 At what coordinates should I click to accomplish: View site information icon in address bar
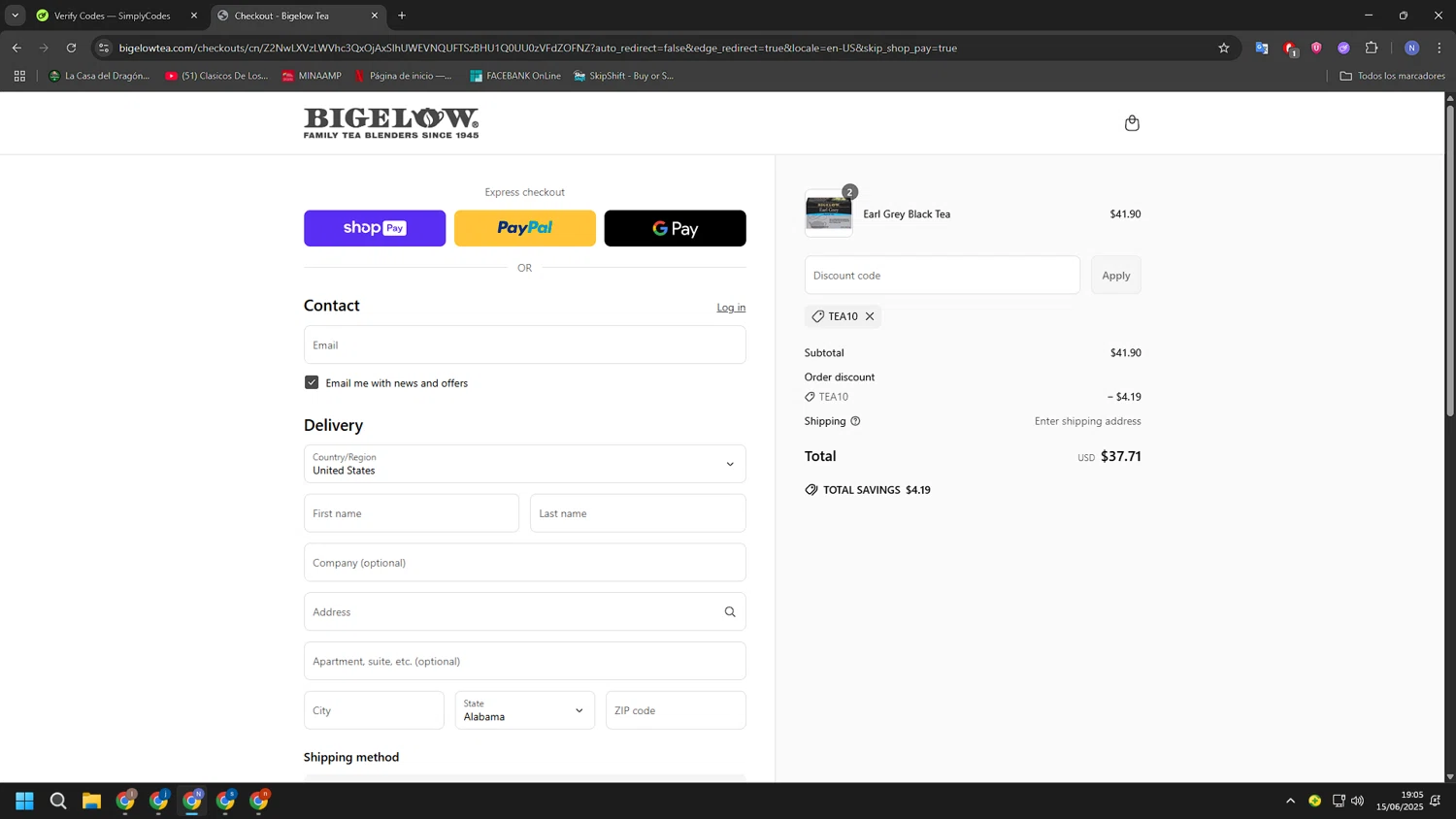(x=104, y=48)
